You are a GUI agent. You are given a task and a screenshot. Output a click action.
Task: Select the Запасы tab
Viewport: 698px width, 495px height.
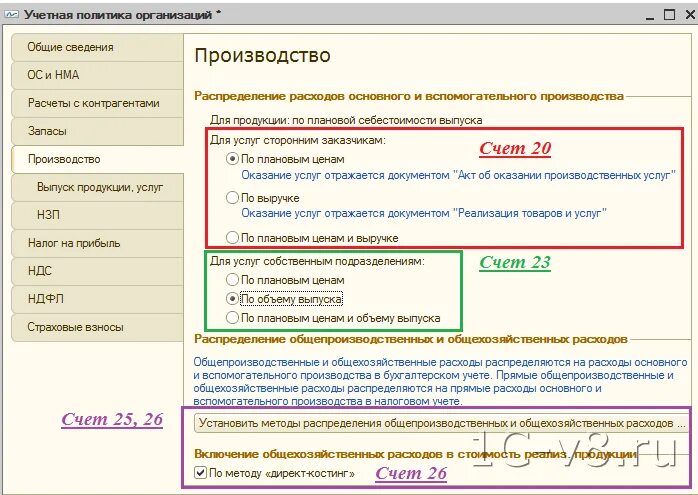[97, 131]
